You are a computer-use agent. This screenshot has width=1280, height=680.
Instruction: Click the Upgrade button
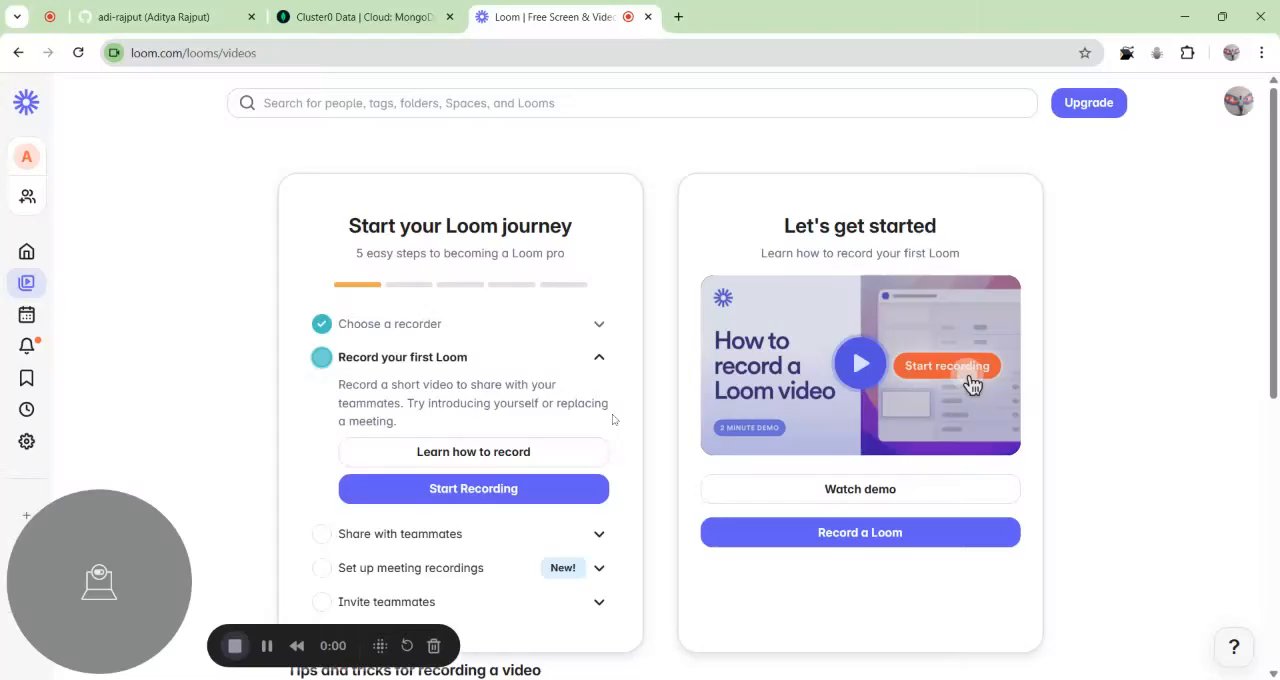coord(1089,103)
